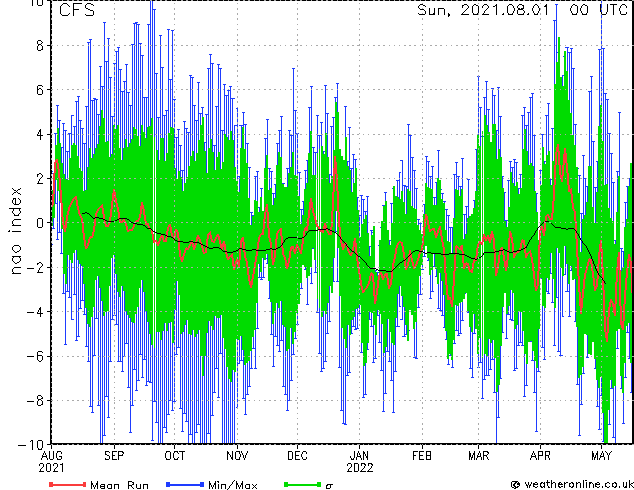Click the NOV month label
This screenshot has width=634, height=490.
pos(237,456)
